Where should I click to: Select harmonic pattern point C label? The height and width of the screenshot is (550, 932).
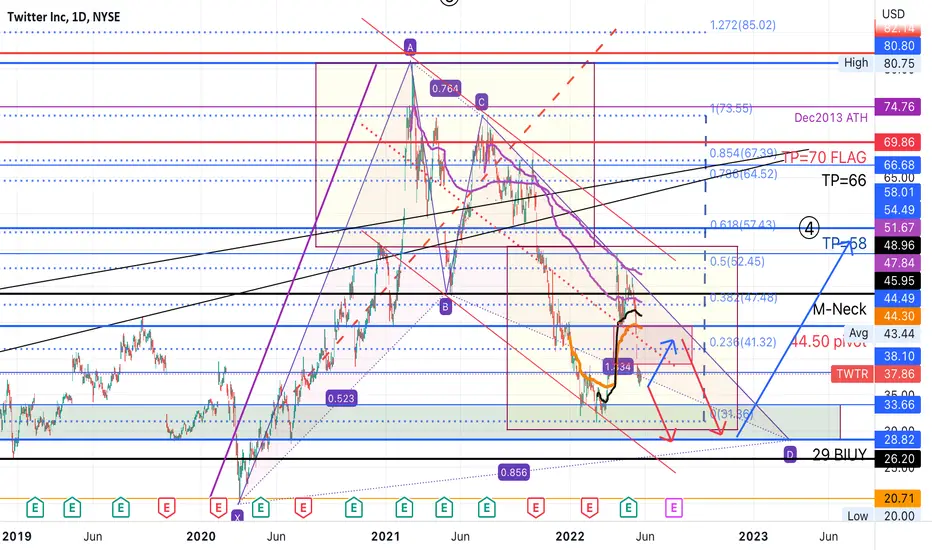[481, 102]
